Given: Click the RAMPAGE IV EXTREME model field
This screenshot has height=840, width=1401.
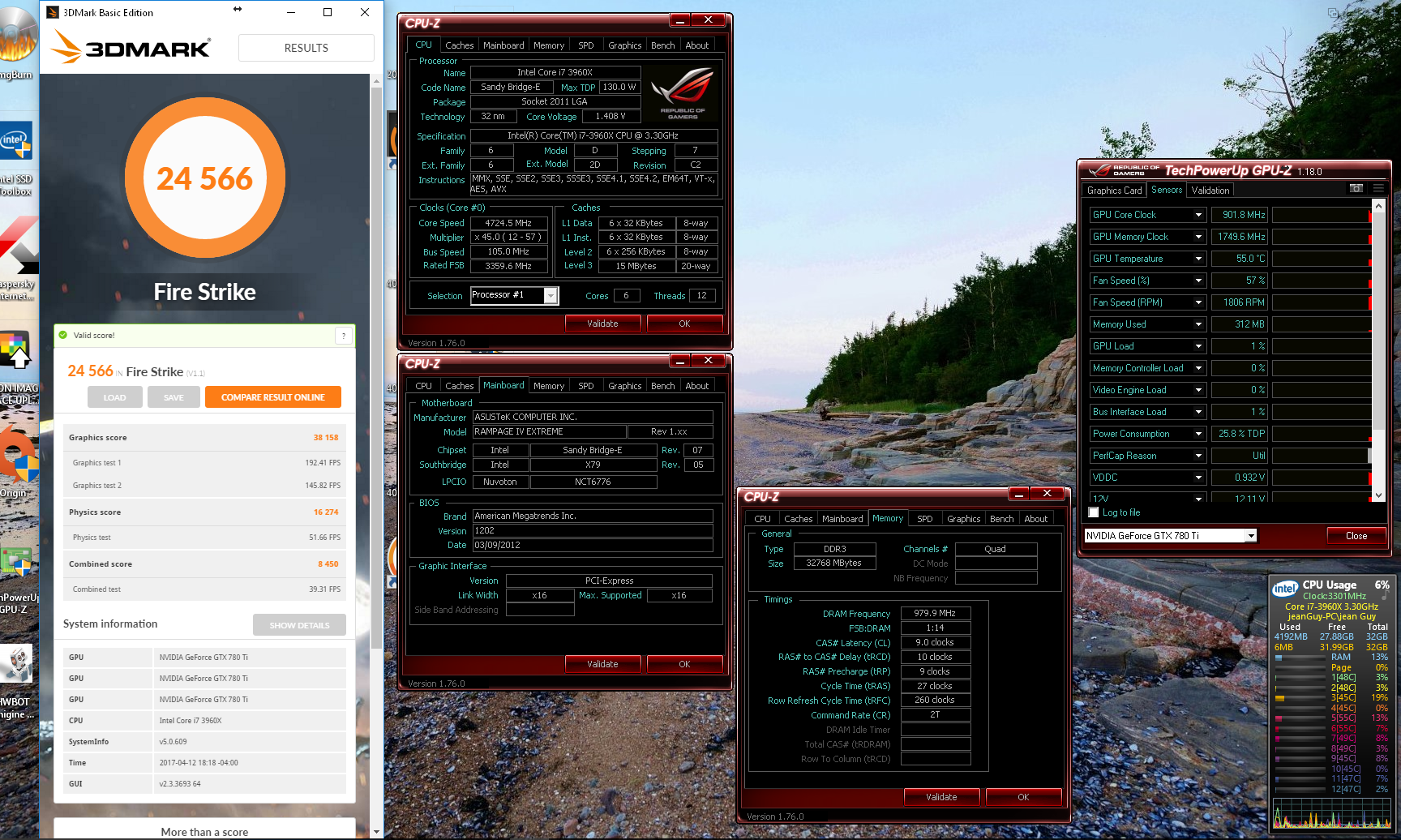Looking at the screenshot, I should 550,432.
